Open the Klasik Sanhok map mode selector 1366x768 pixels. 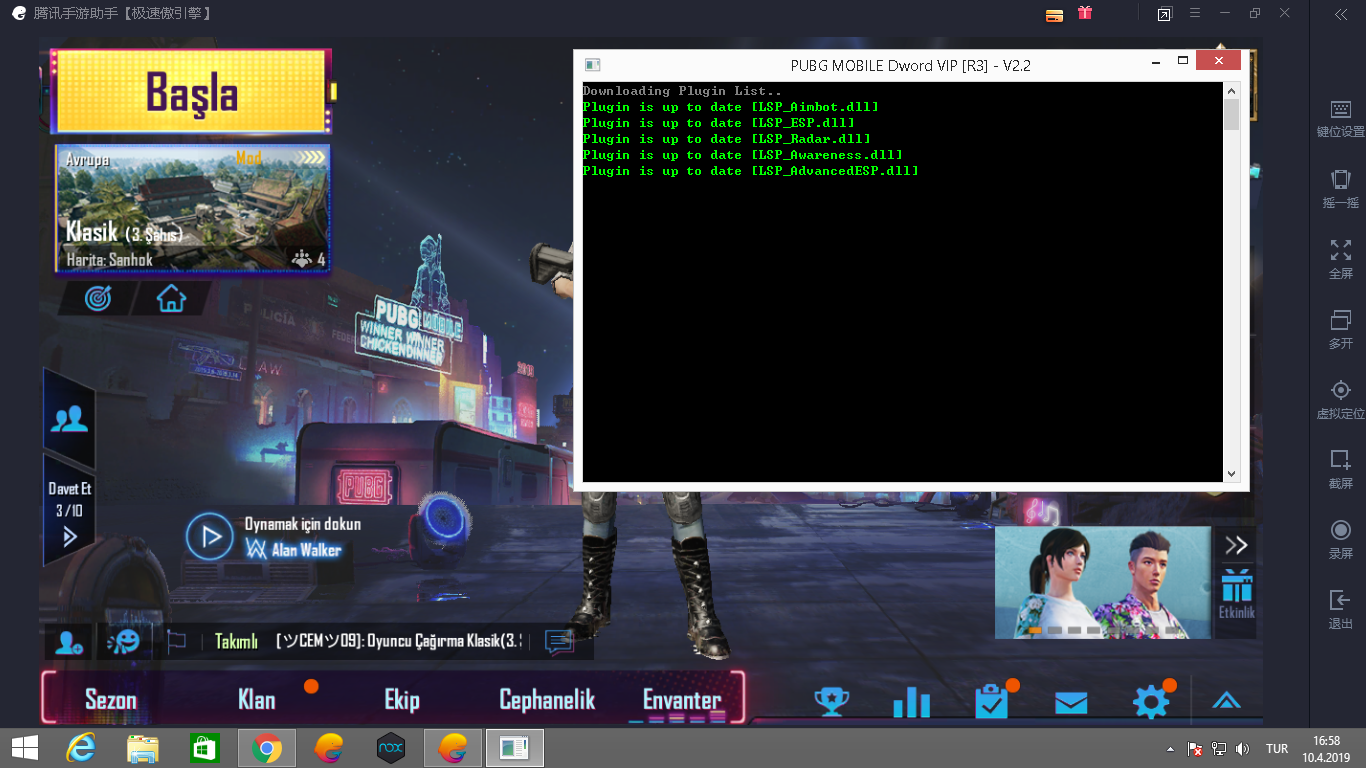(x=193, y=208)
